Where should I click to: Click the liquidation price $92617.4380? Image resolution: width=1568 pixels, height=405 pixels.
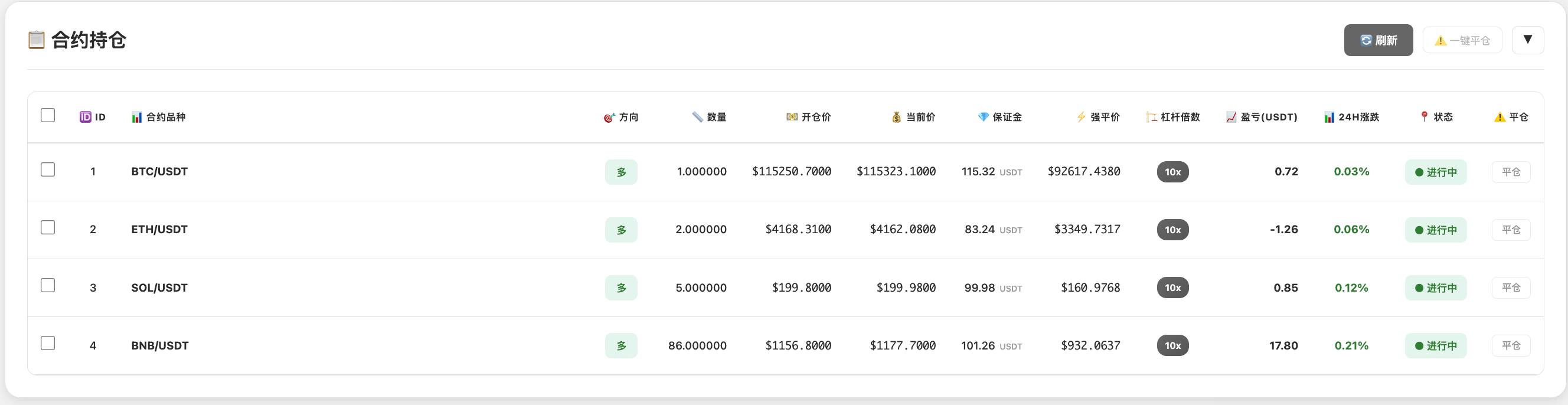[x=1084, y=172]
